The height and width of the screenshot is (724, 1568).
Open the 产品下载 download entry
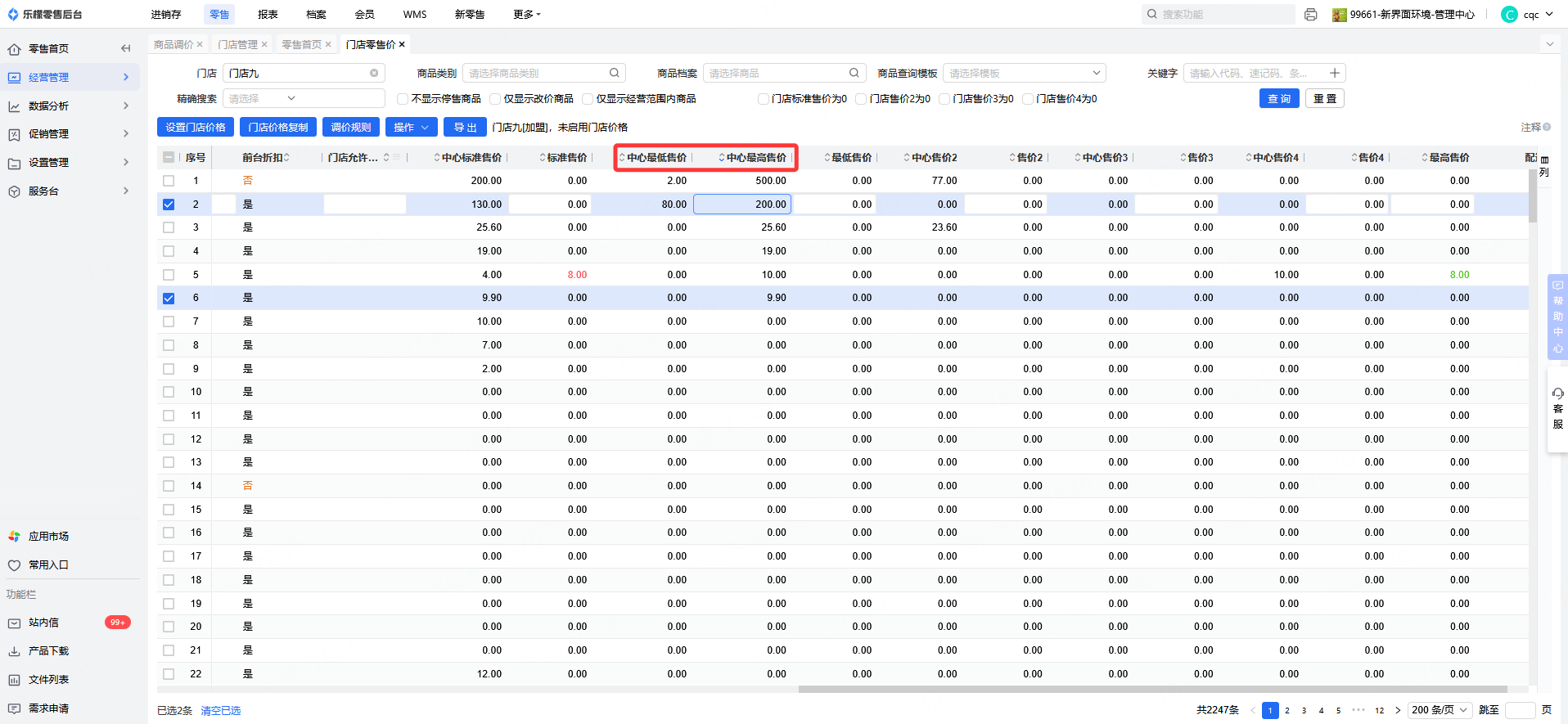[48, 651]
